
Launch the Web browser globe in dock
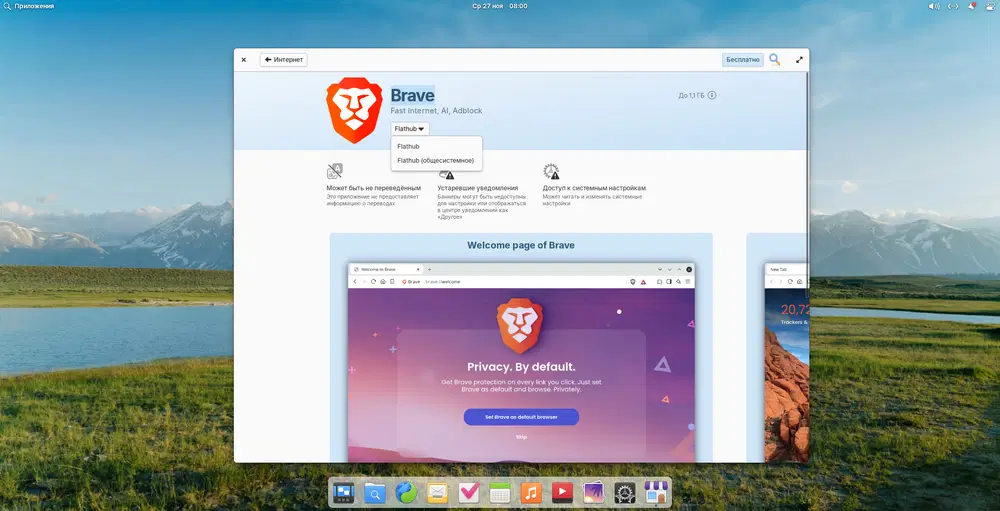[406, 492]
